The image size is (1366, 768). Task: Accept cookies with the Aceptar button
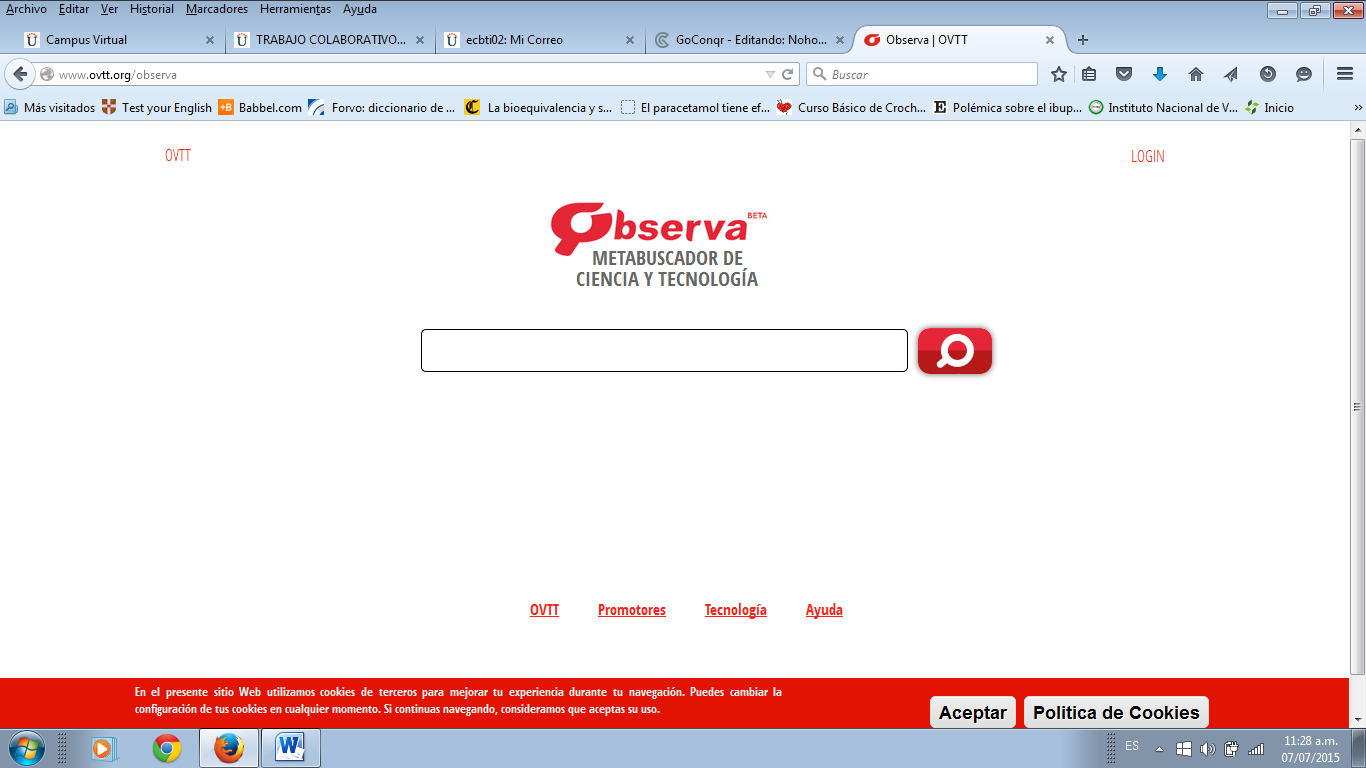[973, 713]
